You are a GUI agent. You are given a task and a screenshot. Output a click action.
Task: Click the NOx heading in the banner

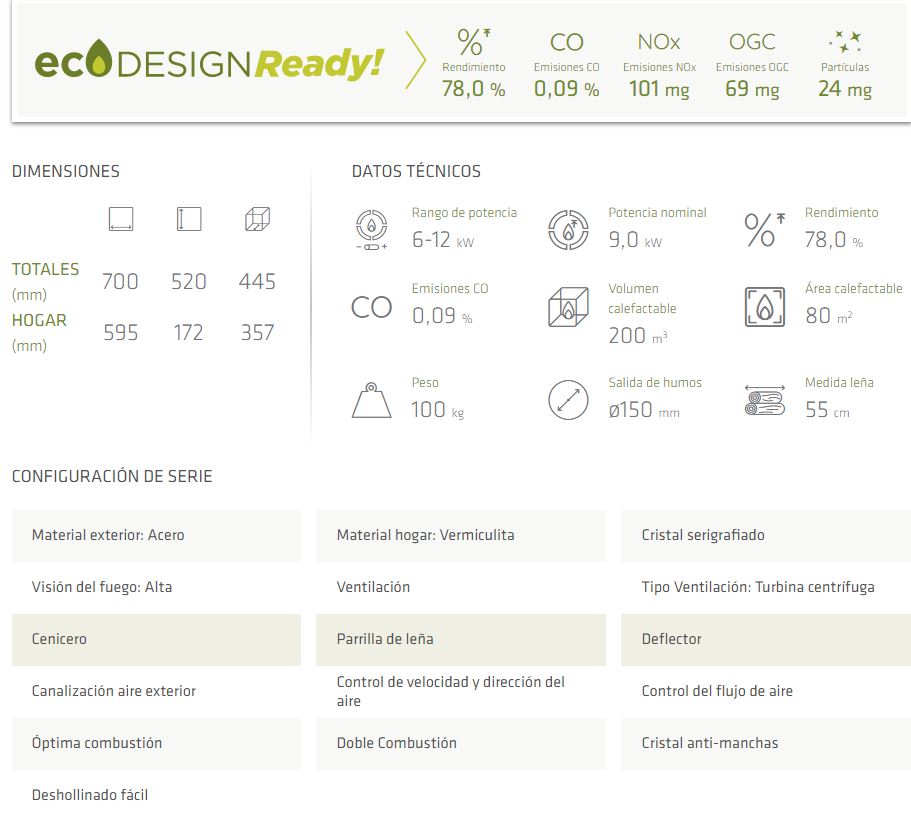tap(659, 42)
